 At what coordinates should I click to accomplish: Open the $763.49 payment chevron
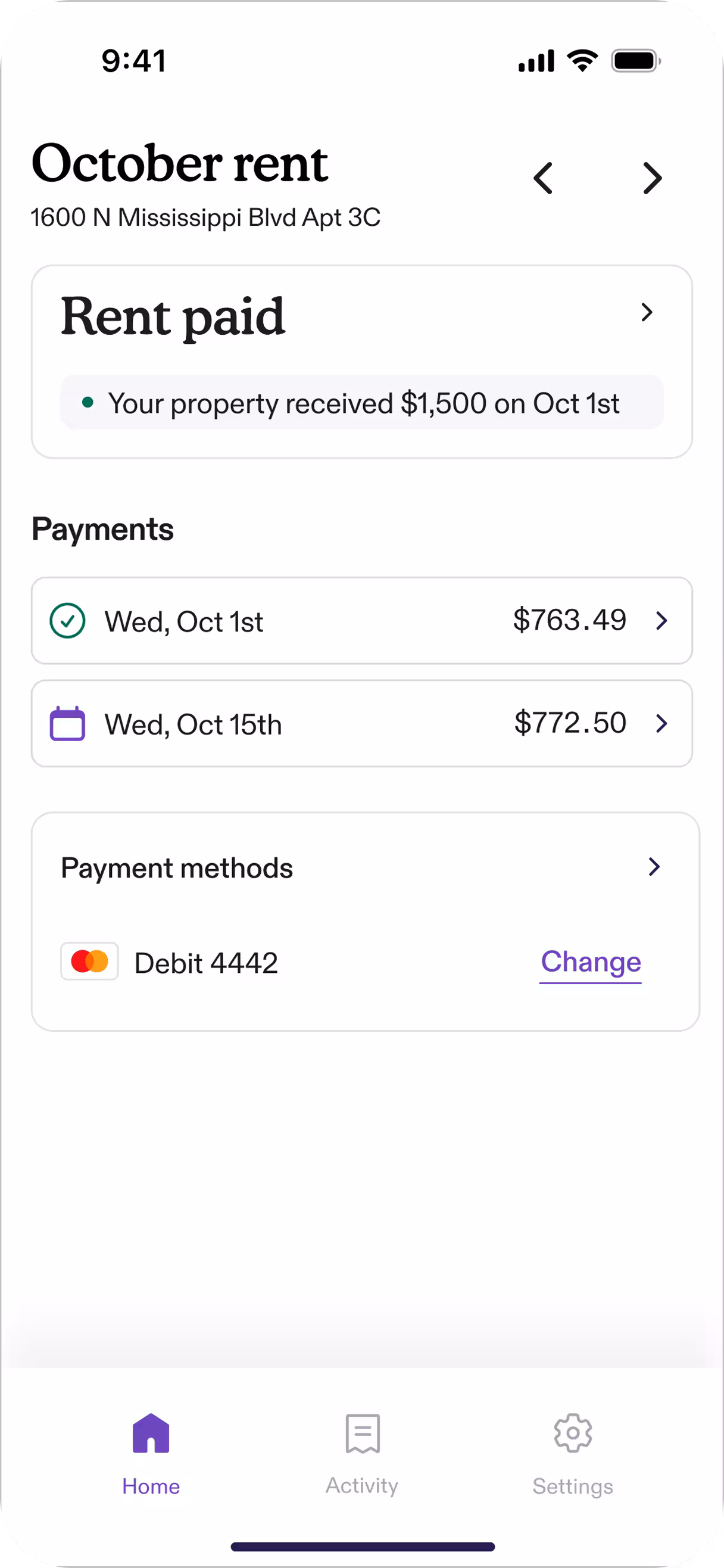(x=661, y=620)
